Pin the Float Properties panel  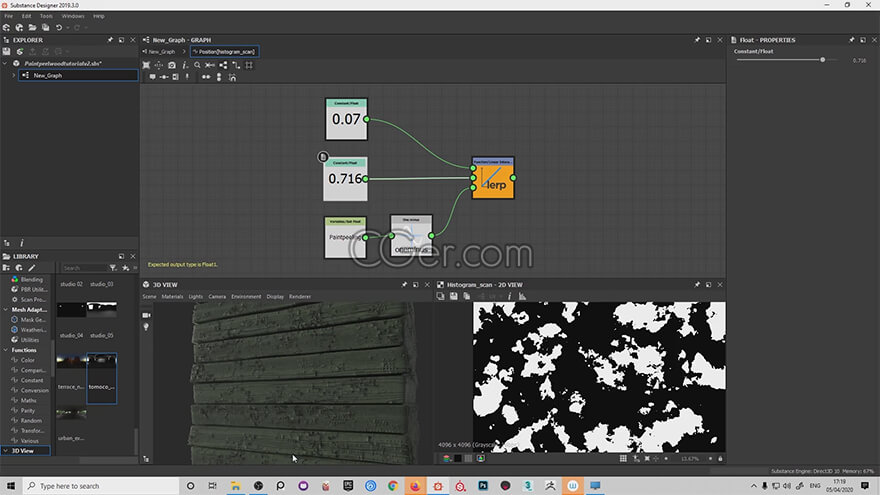pos(851,40)
